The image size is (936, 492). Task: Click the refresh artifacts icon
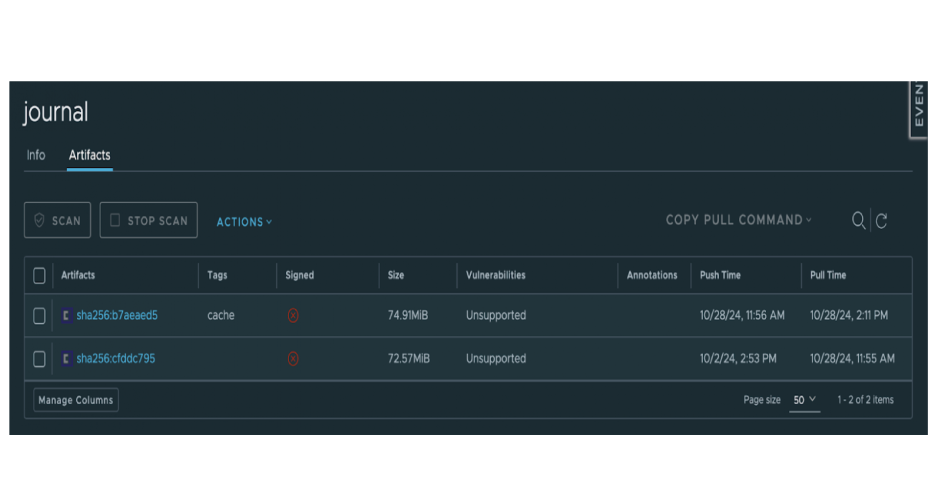881,221
